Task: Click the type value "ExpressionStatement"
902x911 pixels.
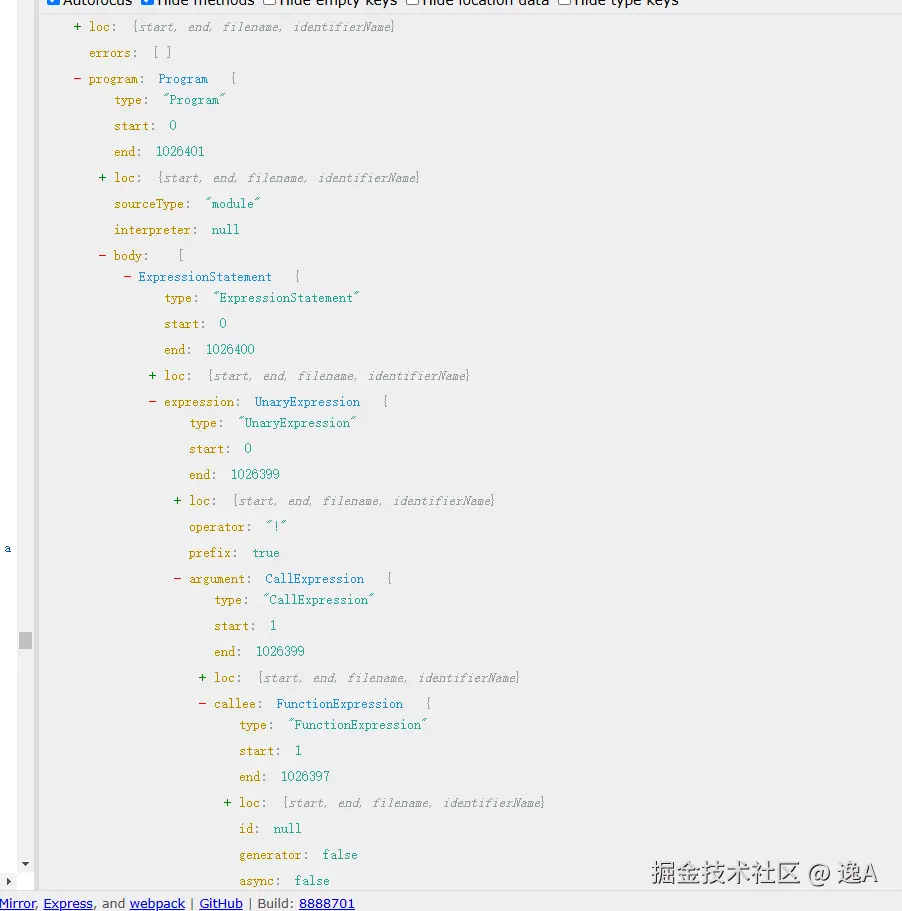Action: point(286,298)
